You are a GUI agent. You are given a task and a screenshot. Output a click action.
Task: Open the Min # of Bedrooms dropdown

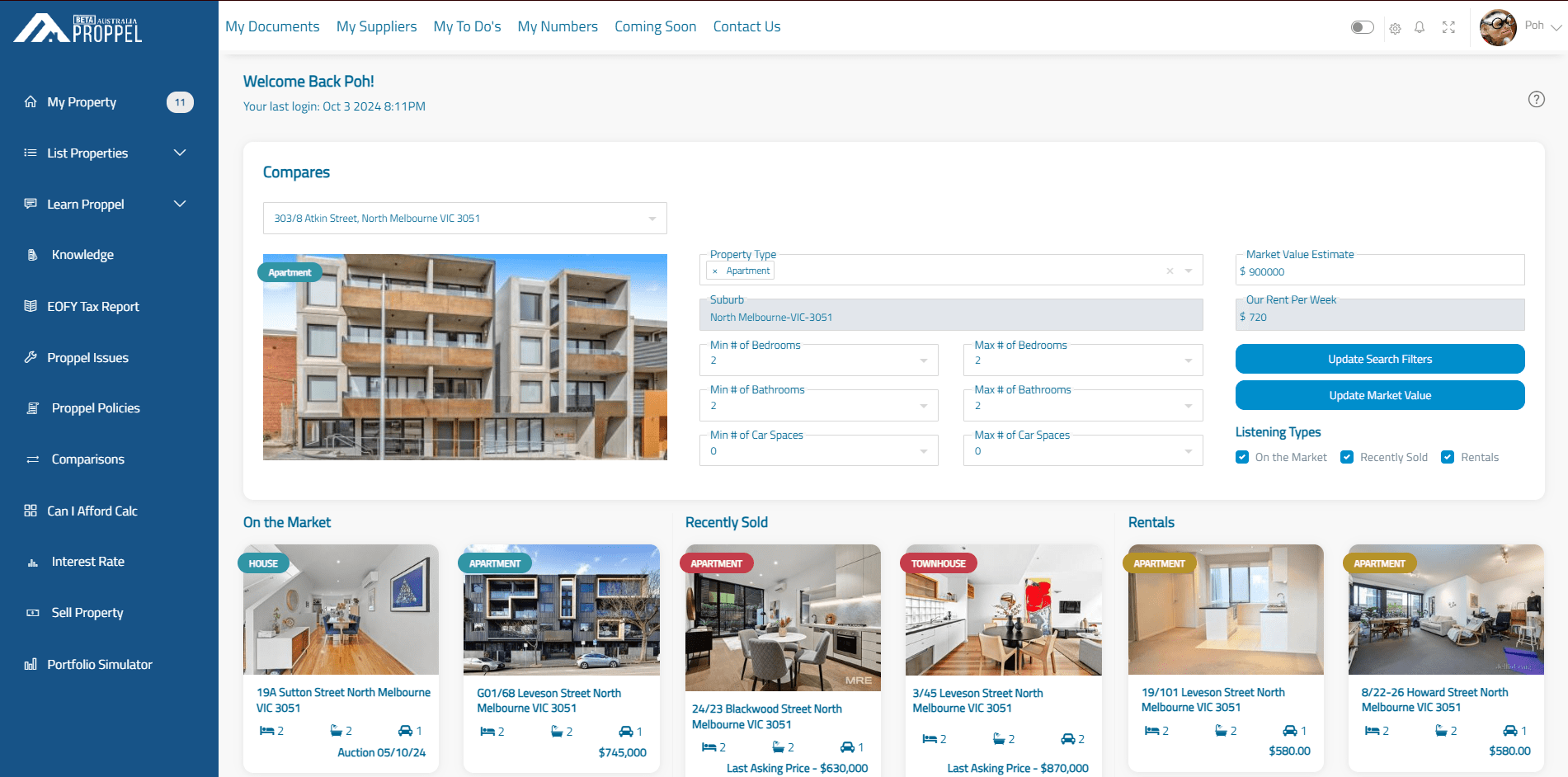[818, 360]
